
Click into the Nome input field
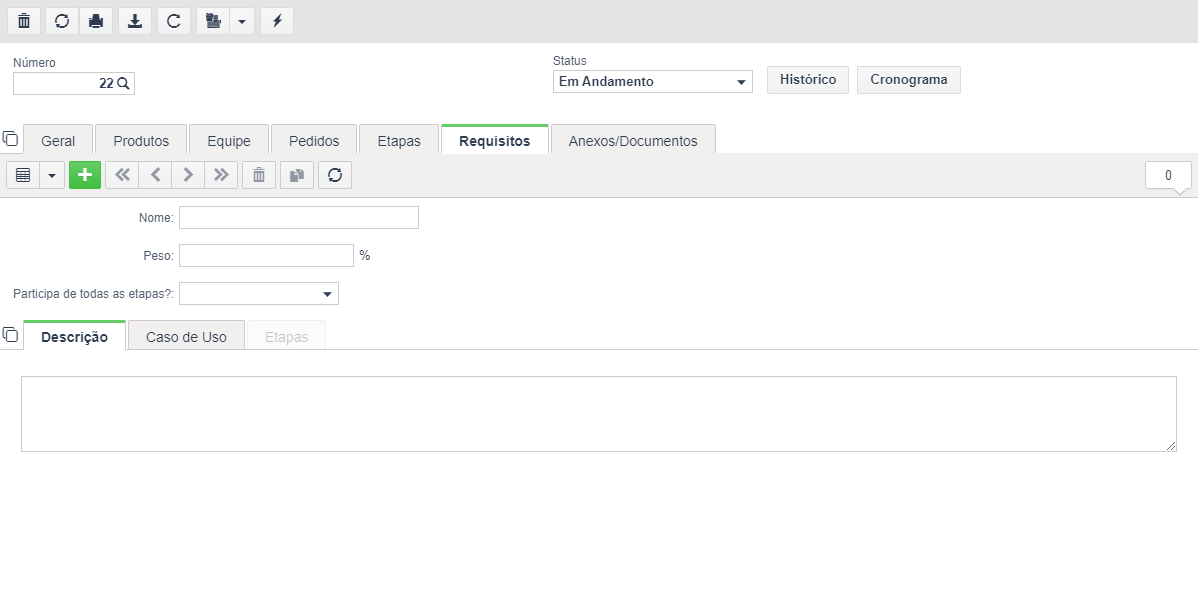pyautogui.click(x=299, y=218)
